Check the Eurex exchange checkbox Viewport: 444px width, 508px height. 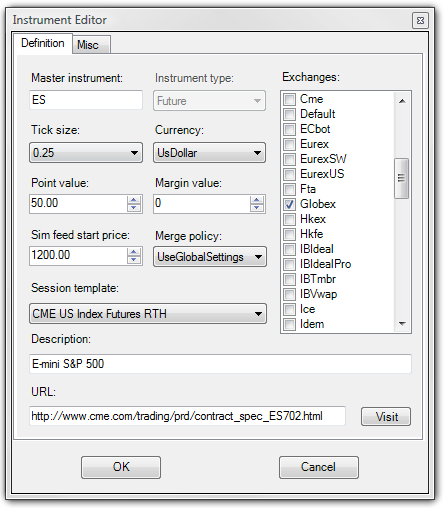pyautogui.click(x=289, y=144)
